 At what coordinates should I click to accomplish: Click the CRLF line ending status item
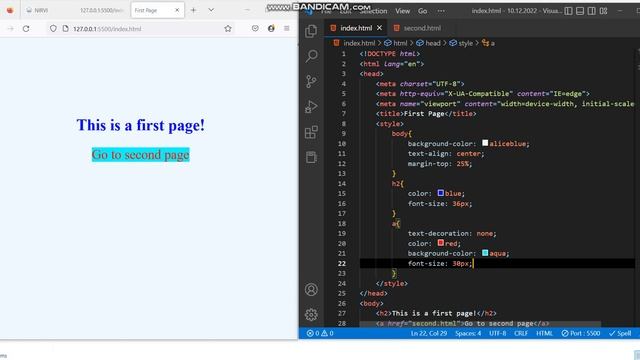click(521, 333)
